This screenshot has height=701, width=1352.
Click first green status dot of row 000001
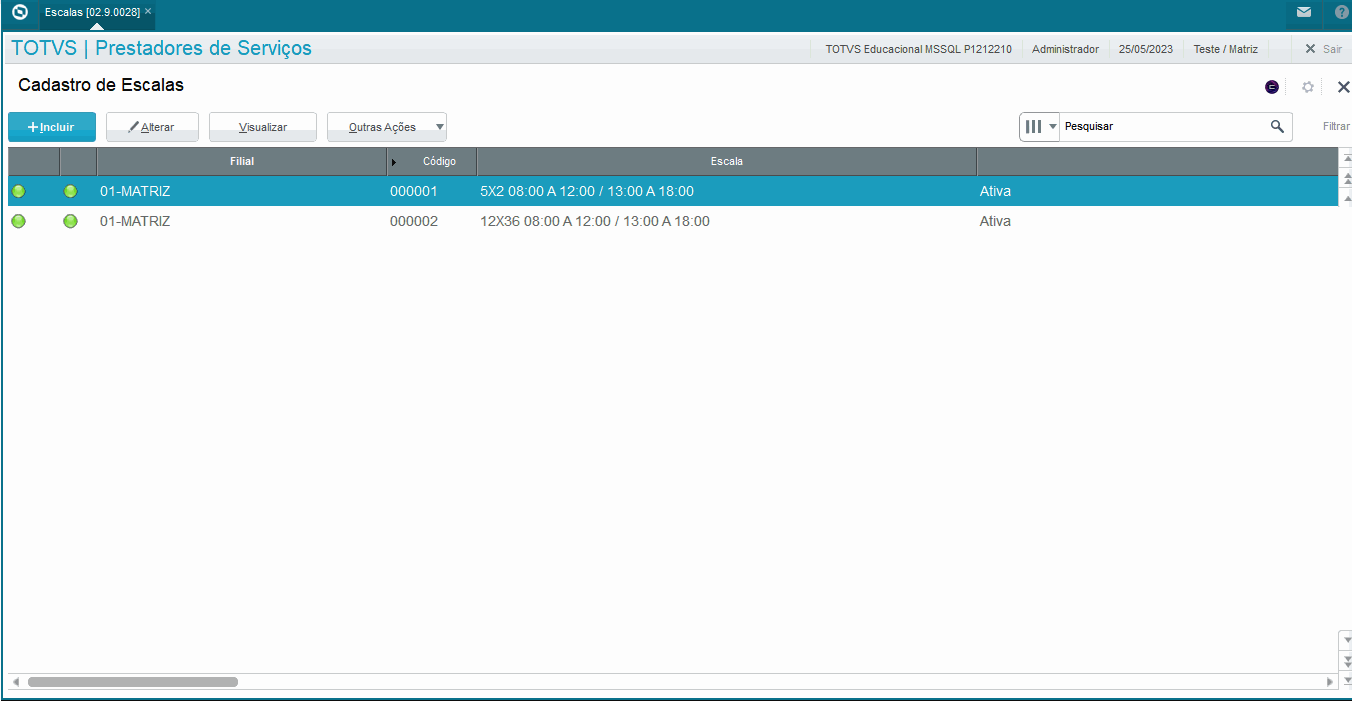[x=18, y=191]
